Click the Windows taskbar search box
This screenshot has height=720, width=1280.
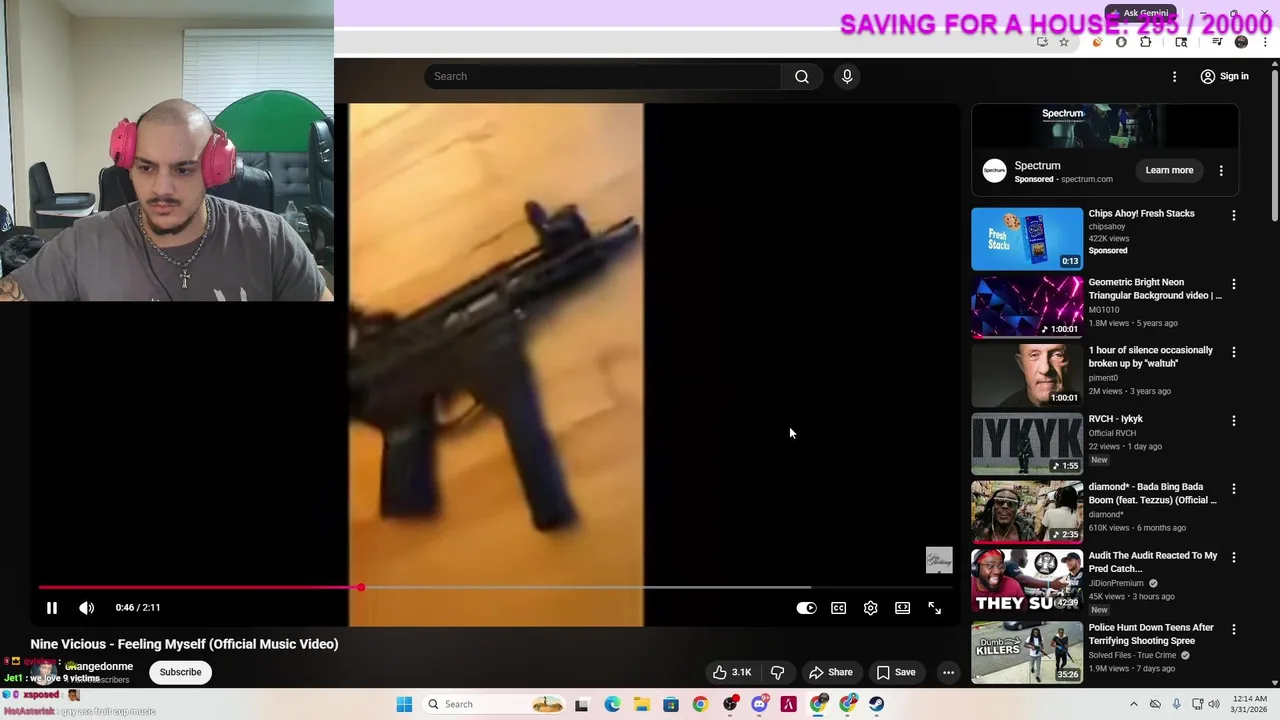[x=494, y=704]
